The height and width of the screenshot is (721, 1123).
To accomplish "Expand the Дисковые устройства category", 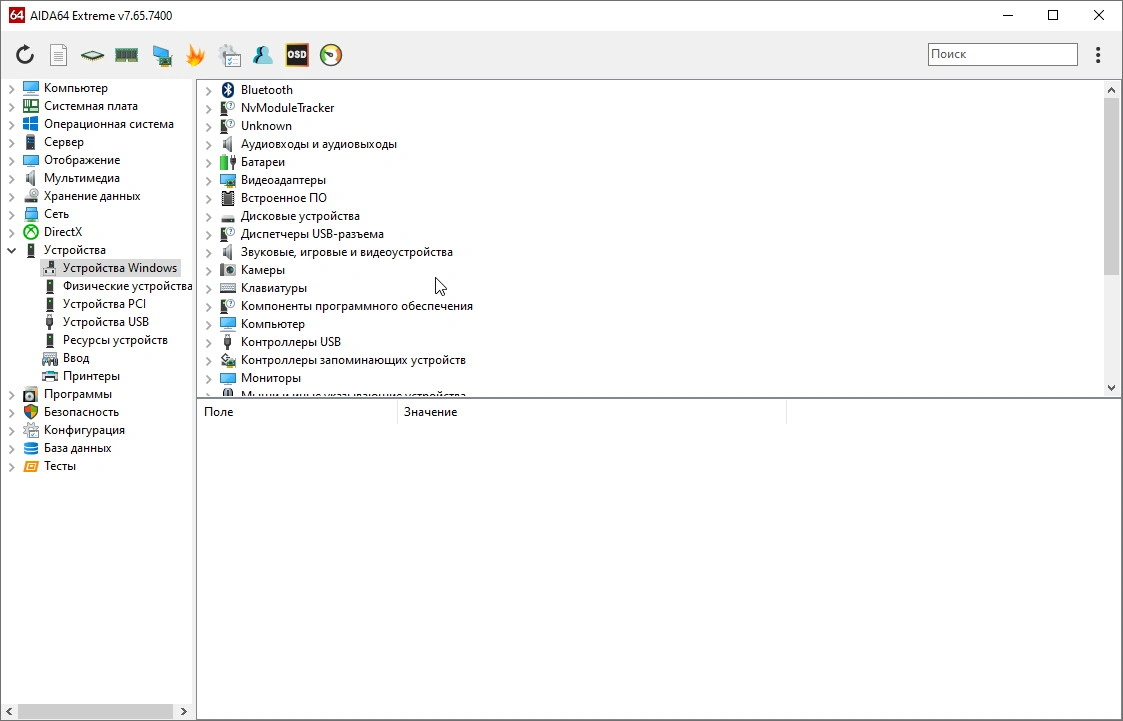I will (x=208, y=216).
